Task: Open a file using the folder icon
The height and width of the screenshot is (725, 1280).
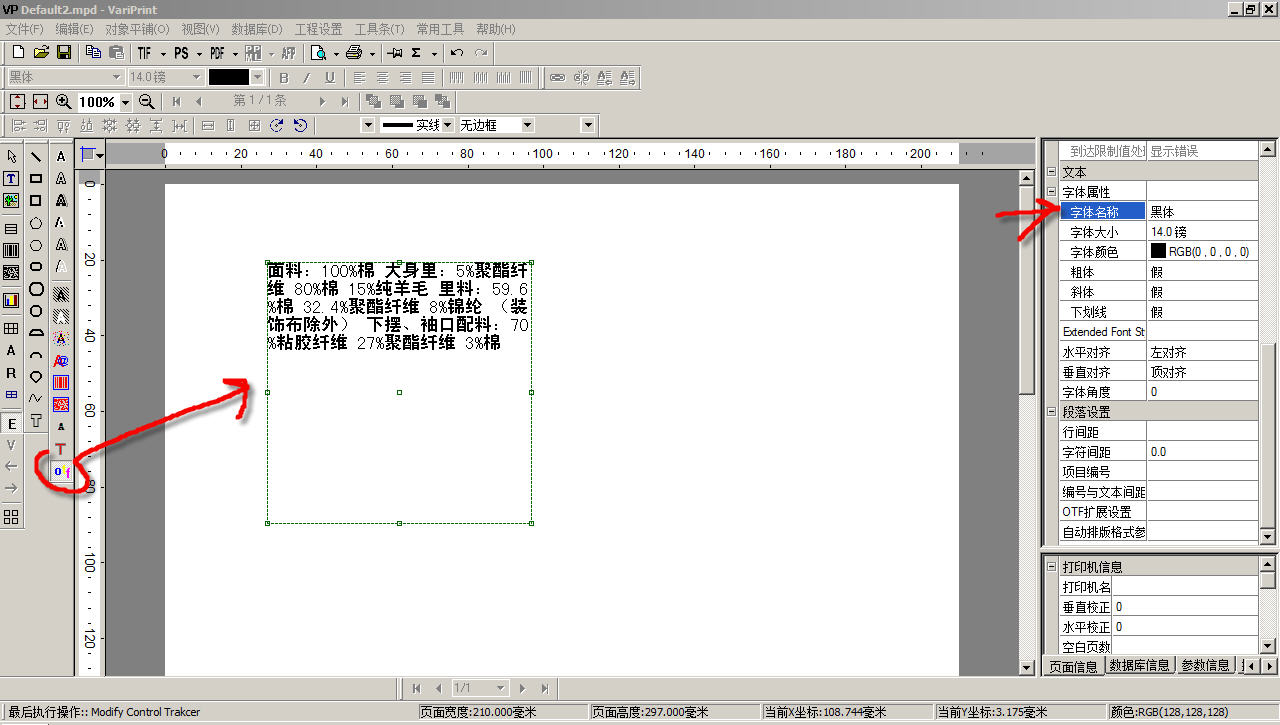Action: point(41,53)
